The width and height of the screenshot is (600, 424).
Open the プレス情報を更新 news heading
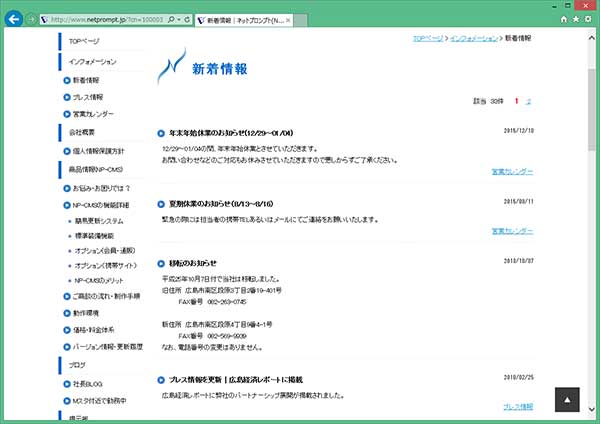[x=236, y=380]
